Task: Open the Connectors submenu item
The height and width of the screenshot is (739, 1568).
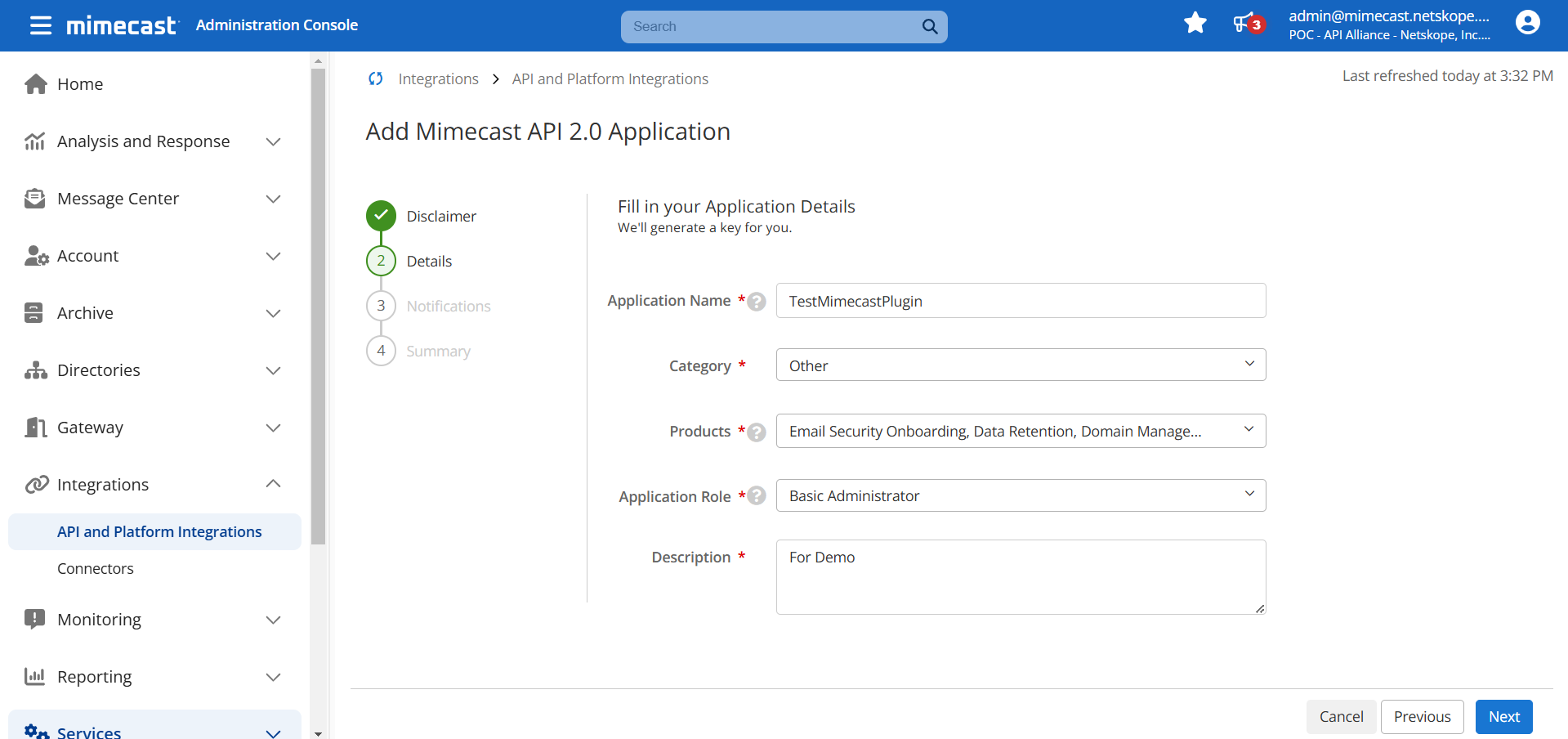Action: (96, 568)
